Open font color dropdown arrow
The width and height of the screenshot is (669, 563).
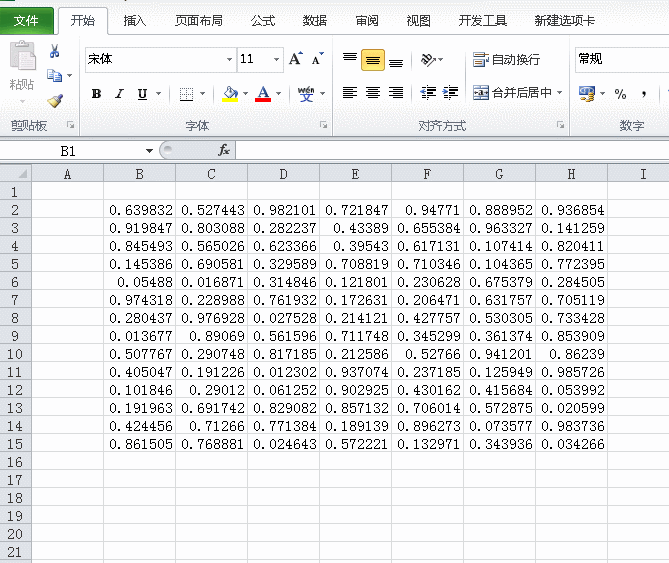(278, 93)
